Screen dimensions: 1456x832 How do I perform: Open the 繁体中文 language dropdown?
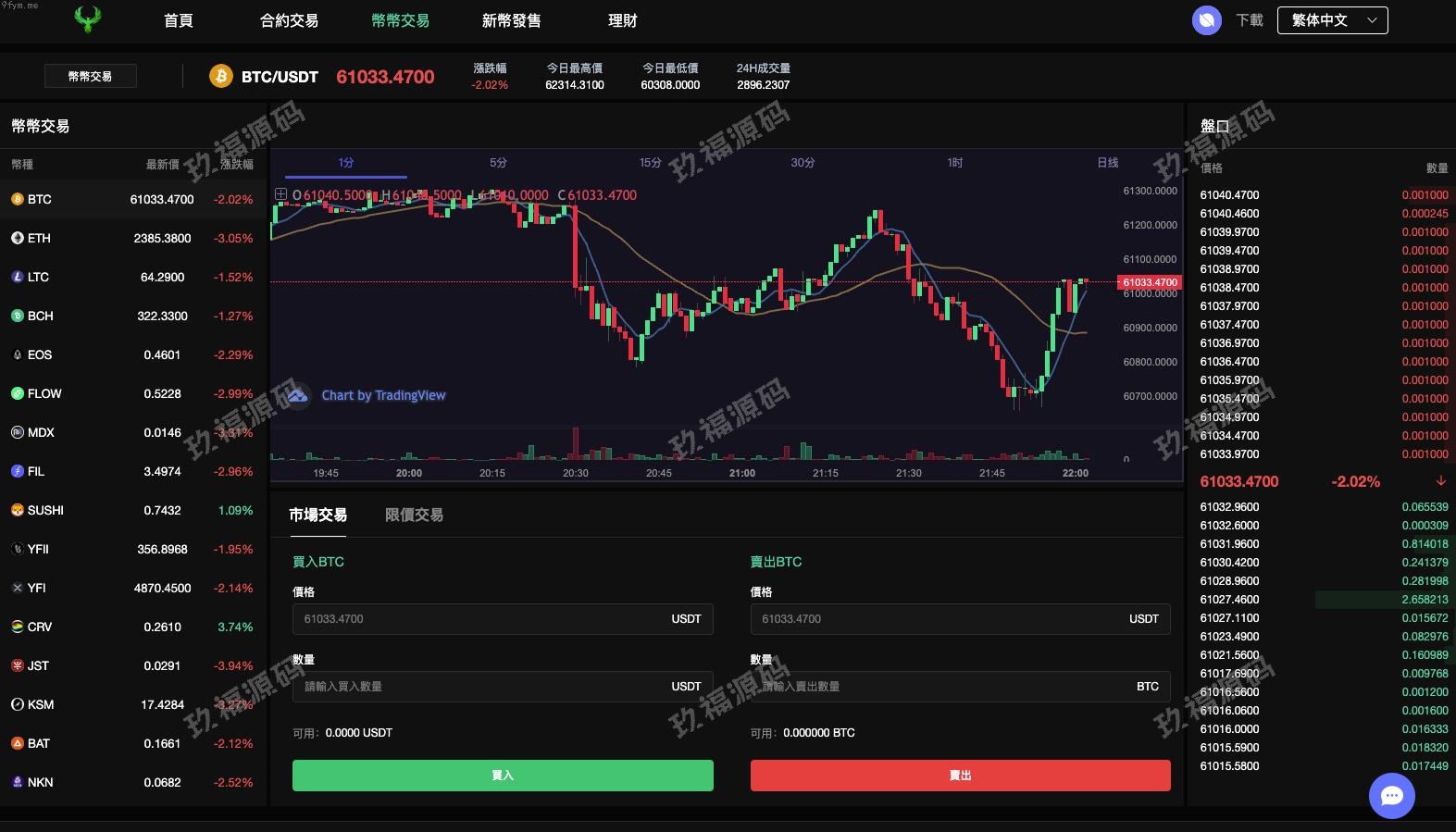click(x=1332, y=20)
